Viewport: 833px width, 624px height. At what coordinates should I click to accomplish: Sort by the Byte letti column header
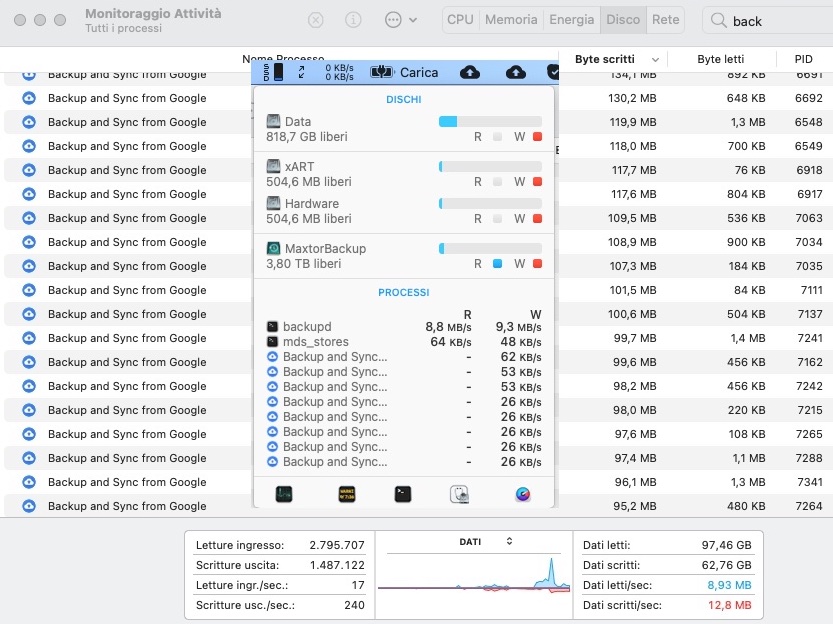pos(720,59)
